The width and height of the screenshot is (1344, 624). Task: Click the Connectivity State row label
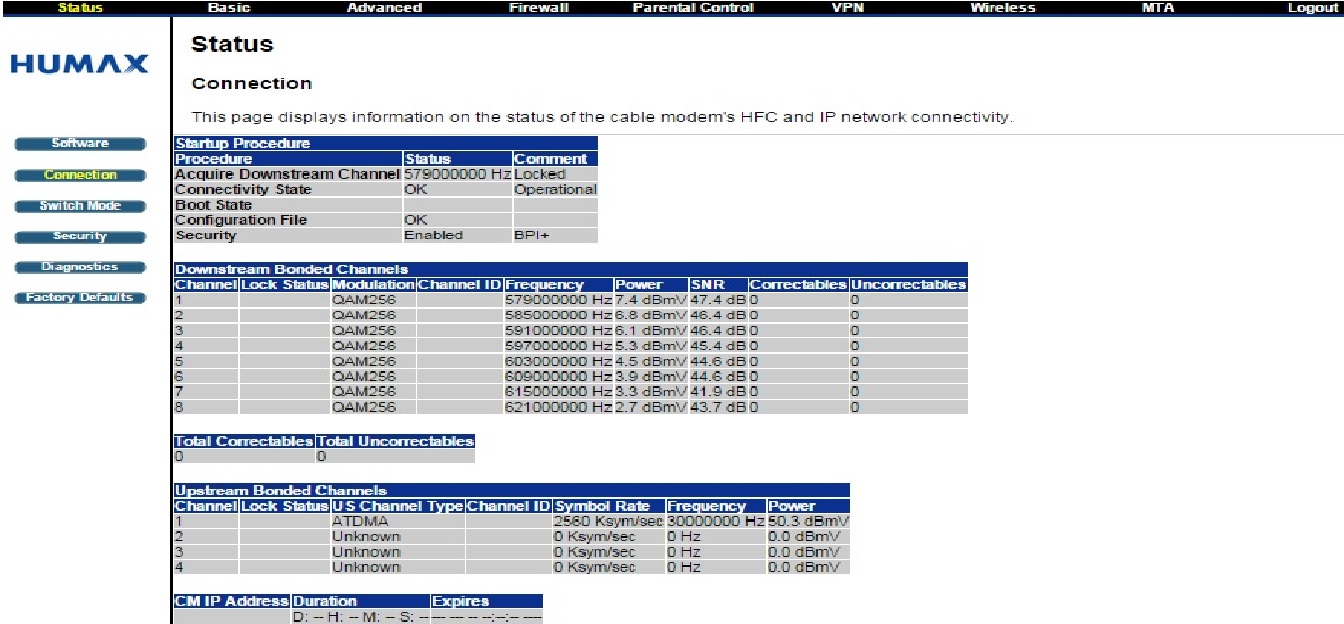click(x=288, y=189)
